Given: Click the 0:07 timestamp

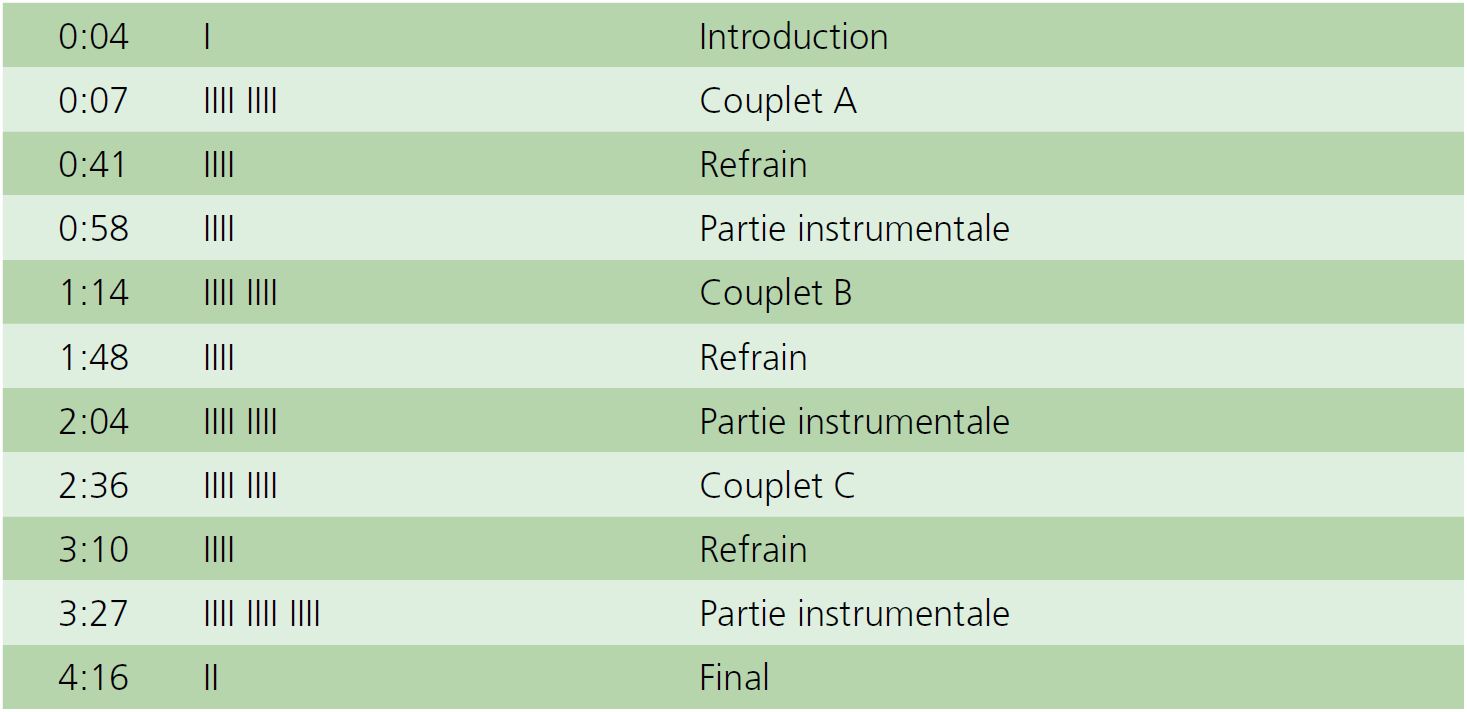Looking at the screenshot, I should 93,101.
